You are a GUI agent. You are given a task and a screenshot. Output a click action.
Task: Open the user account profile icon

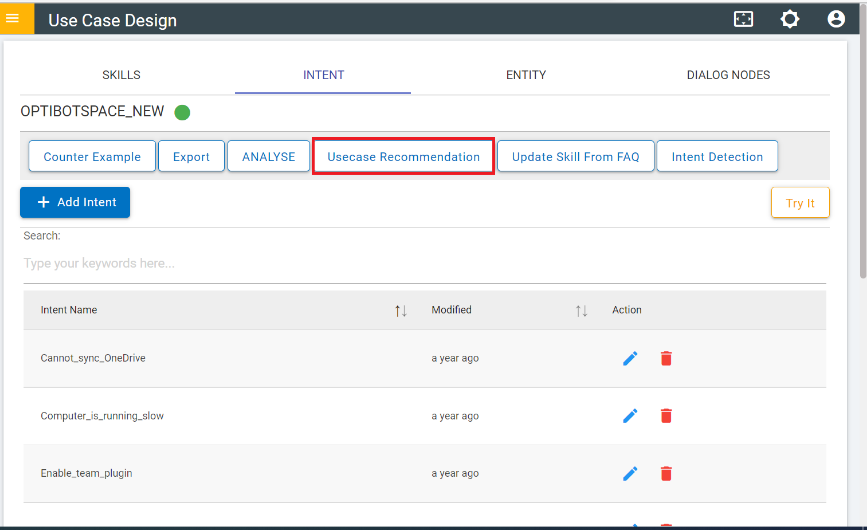(x=836, y=19)
